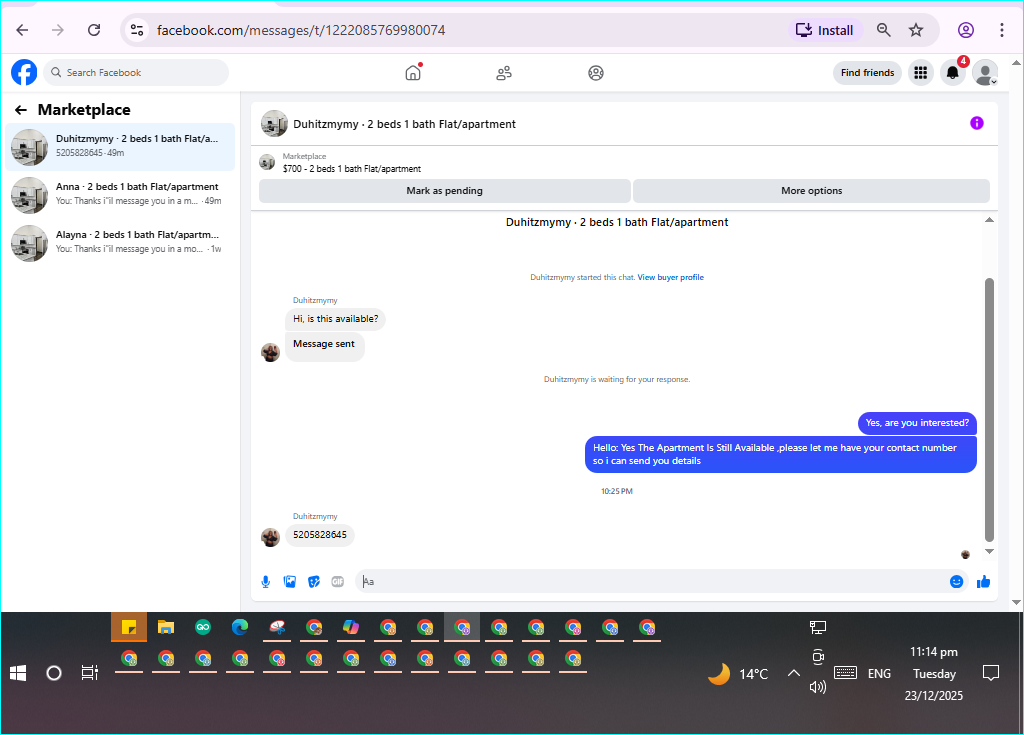Click the 'Message sent' bubble
1024x735 pixels.
point(325,347)
